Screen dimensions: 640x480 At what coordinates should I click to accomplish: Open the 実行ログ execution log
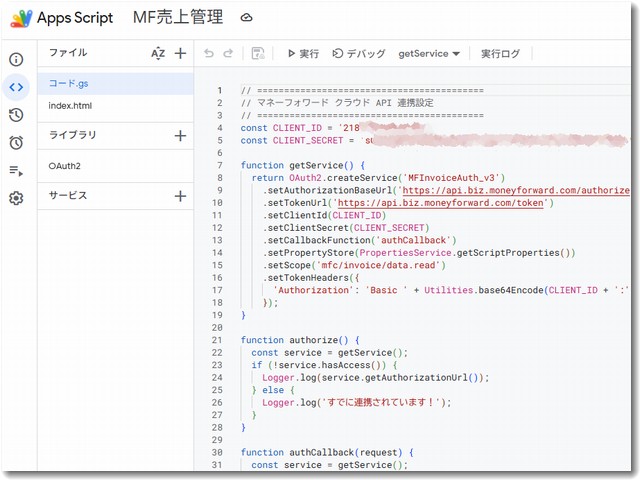[500, 54]
